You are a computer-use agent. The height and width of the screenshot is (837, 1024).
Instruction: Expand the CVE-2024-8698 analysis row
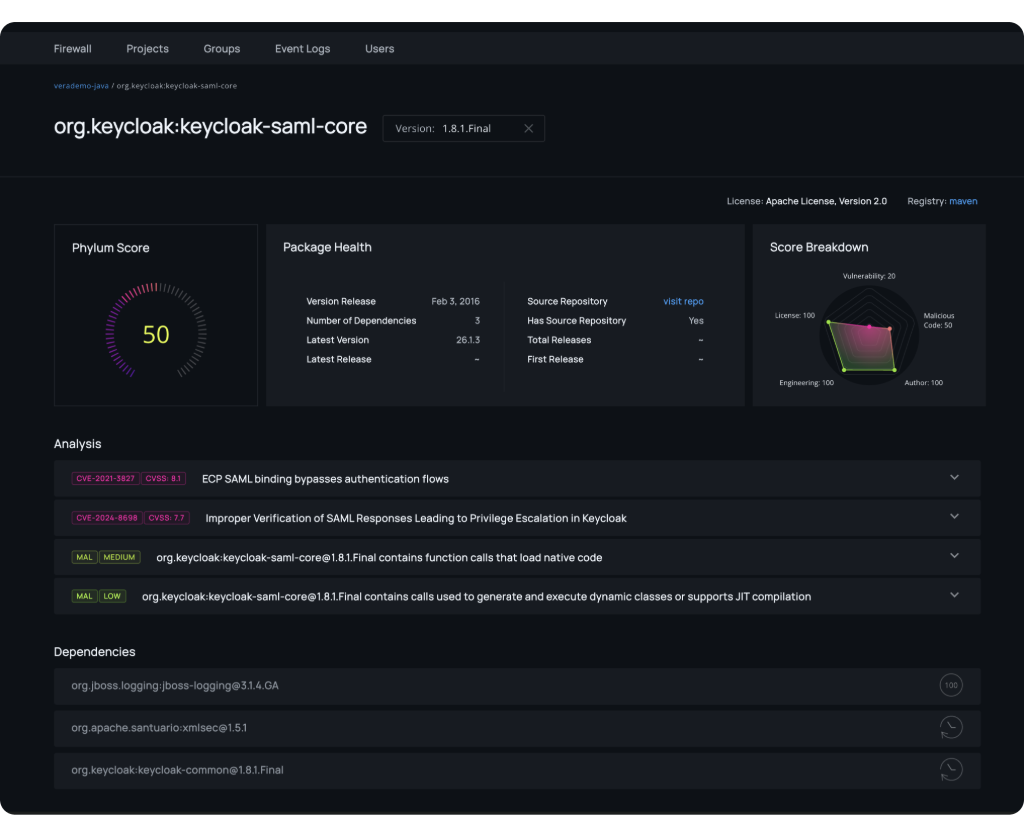(x=517, y=518)
